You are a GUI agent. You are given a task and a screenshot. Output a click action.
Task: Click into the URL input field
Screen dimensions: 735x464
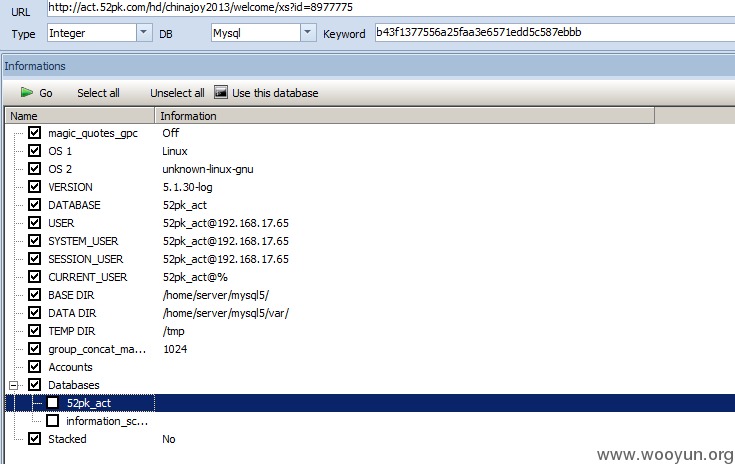pos(391,8)
